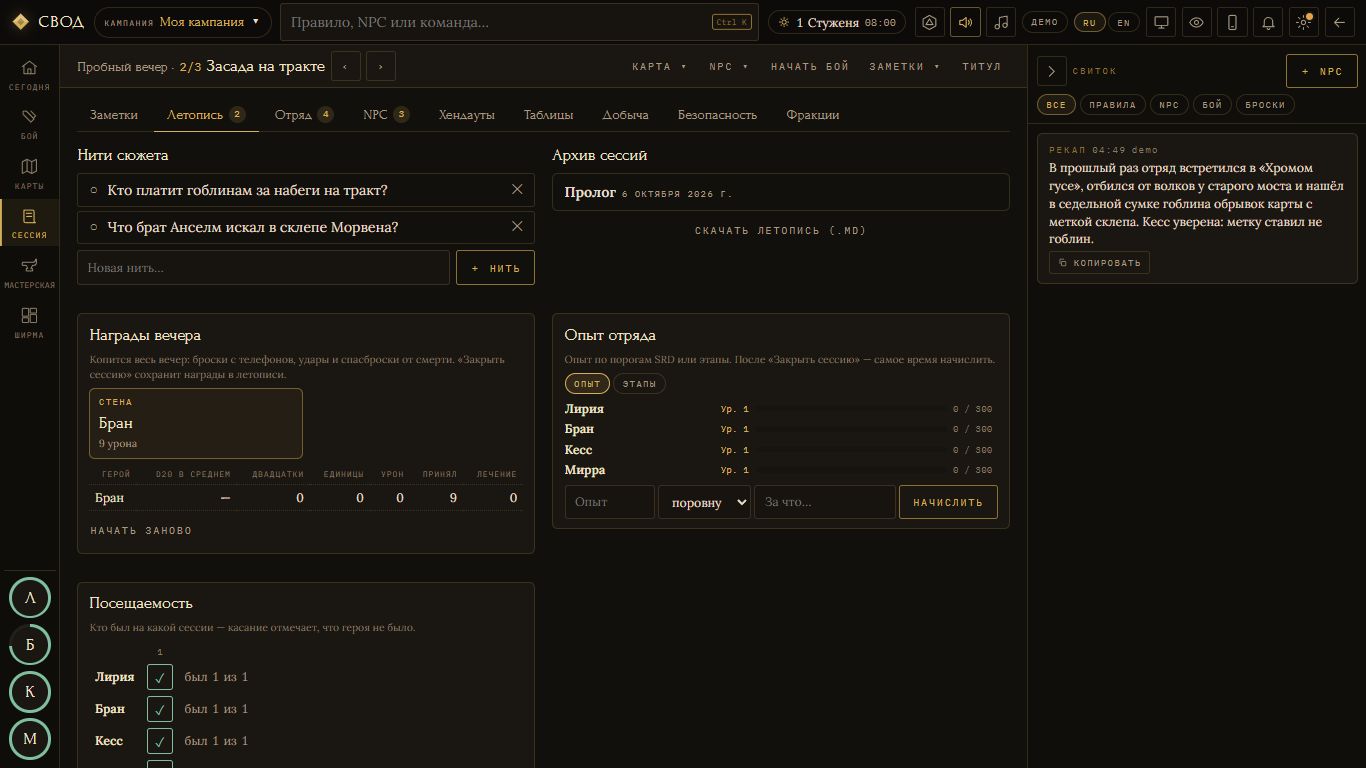Screen dimensions: 1366x768
Task: Switch interface language to EN
Action: tap(1123, 22)
